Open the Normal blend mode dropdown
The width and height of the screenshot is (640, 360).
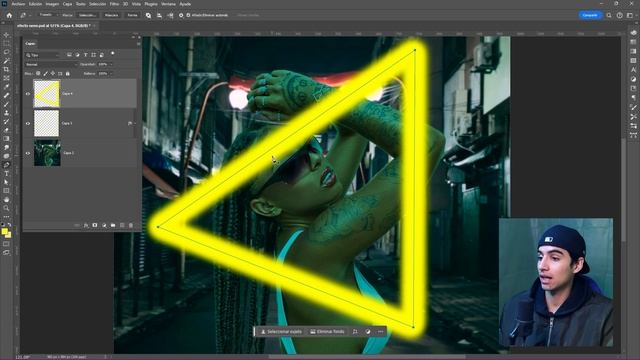point(51,64)
